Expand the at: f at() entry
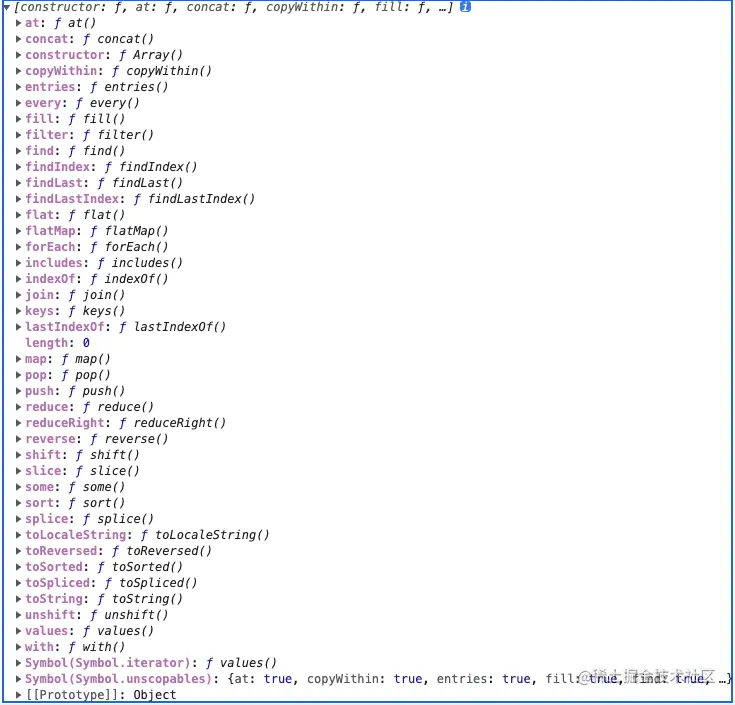735x705 pixels. click(x=18, y=23)
